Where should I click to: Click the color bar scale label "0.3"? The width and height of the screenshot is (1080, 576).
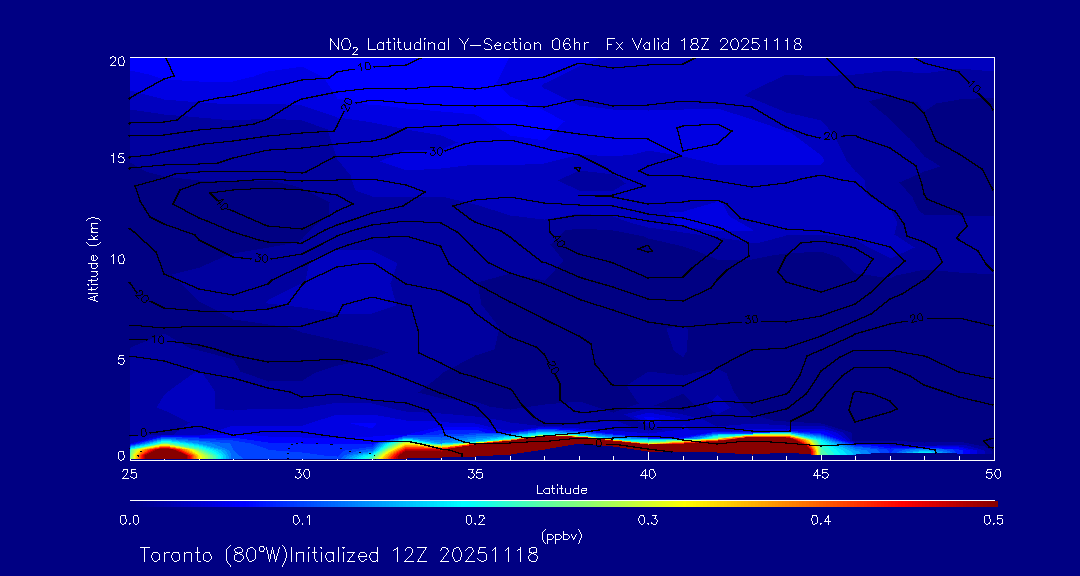point(647,521)
